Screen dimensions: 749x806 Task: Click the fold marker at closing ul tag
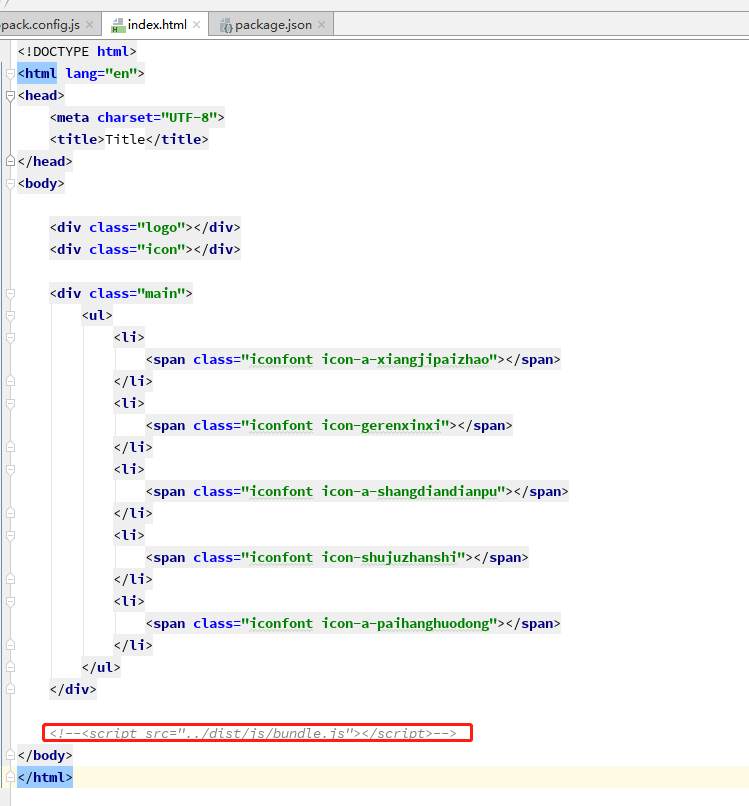10,667
